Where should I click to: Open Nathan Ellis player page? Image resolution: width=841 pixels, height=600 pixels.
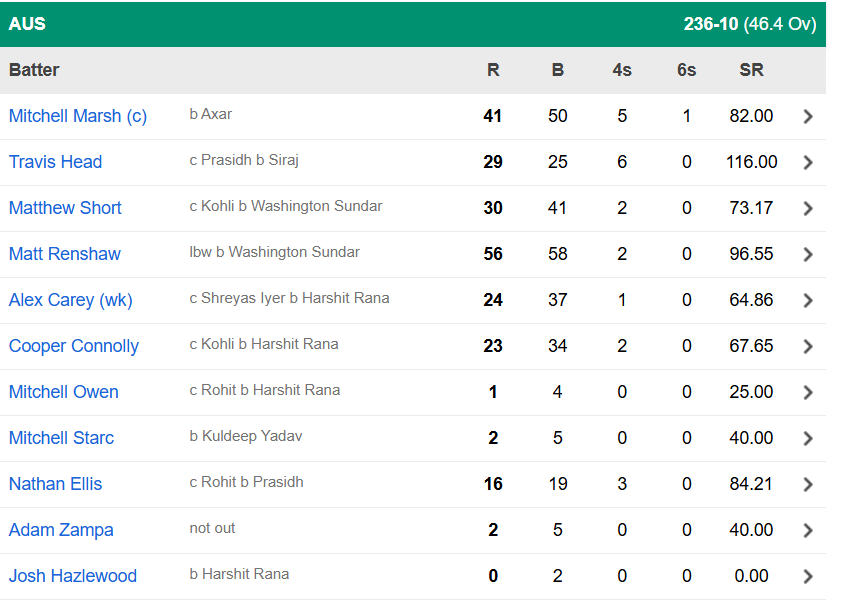pyautogui.click(x=56, y=484)
